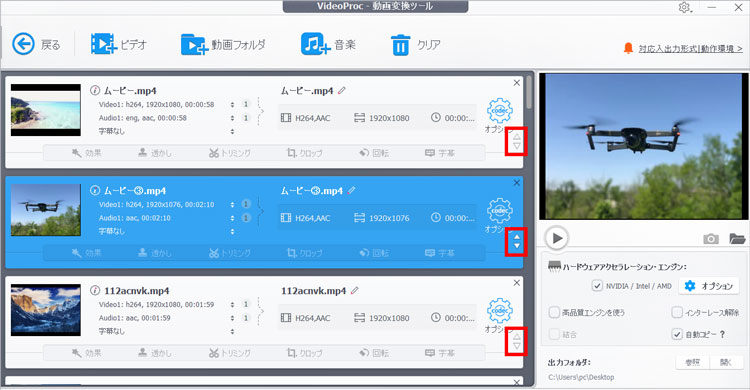Open 効果 effects for ムービー③.mp4
Image resolution: width=750 pixels, height=390 pixels.
point(87,253)
